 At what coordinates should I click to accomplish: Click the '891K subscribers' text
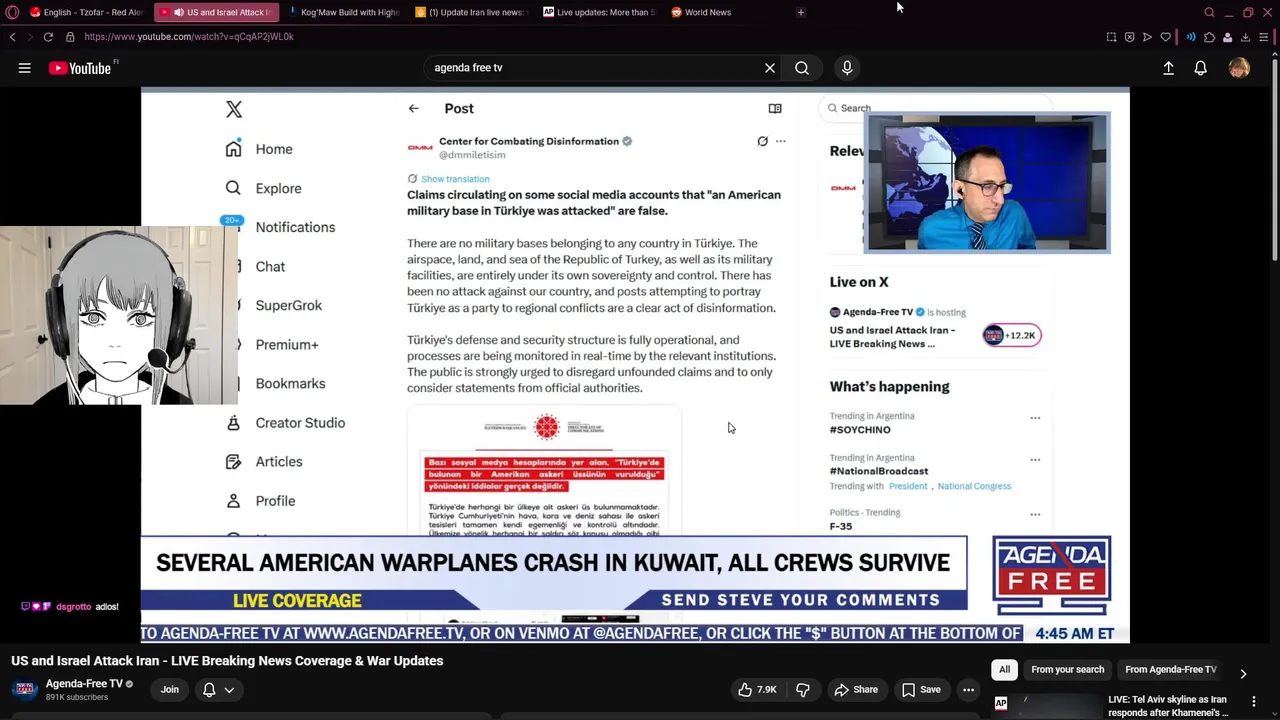click(x=77, y=697)
